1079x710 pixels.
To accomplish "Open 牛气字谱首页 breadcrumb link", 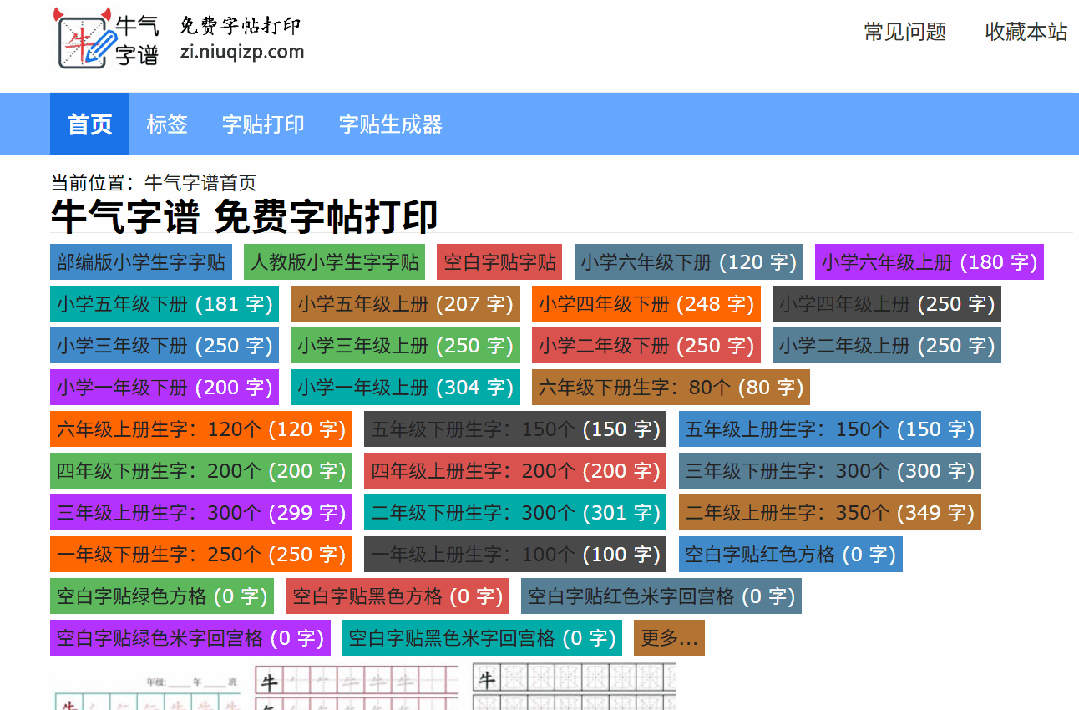I will [x=196, y=182].
